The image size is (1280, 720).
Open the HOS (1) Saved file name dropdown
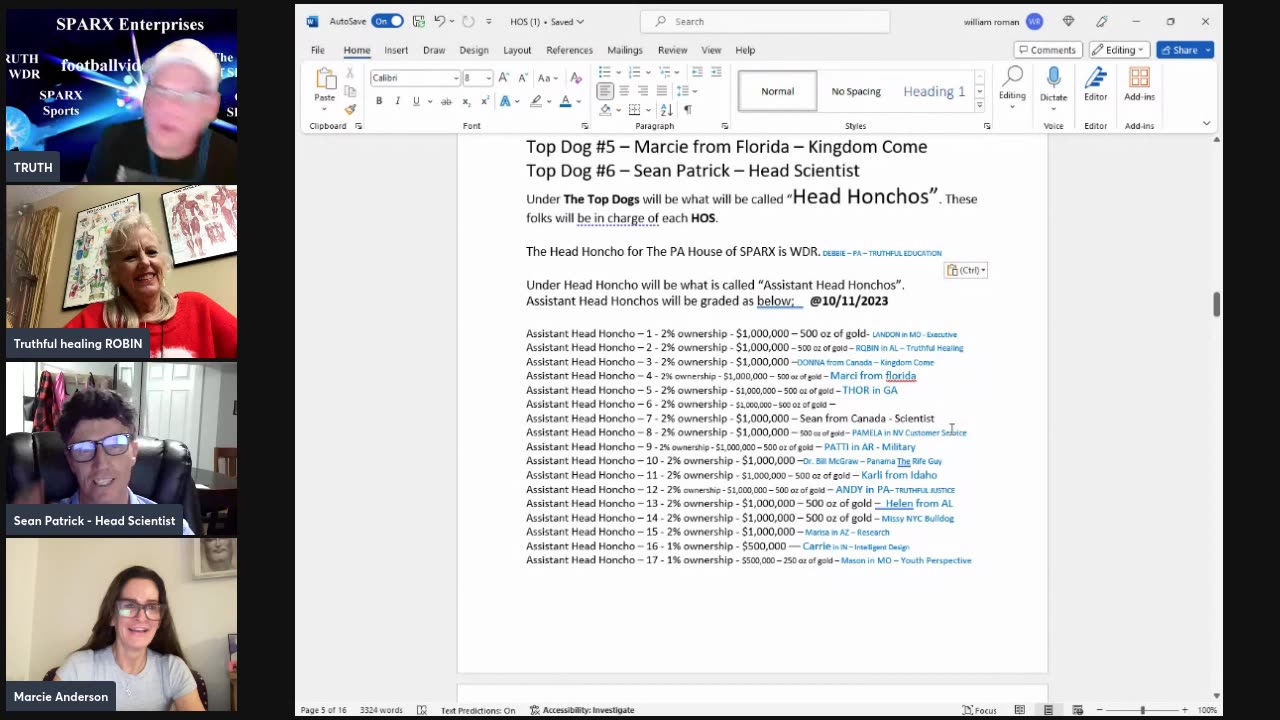(x=547, y=21)
